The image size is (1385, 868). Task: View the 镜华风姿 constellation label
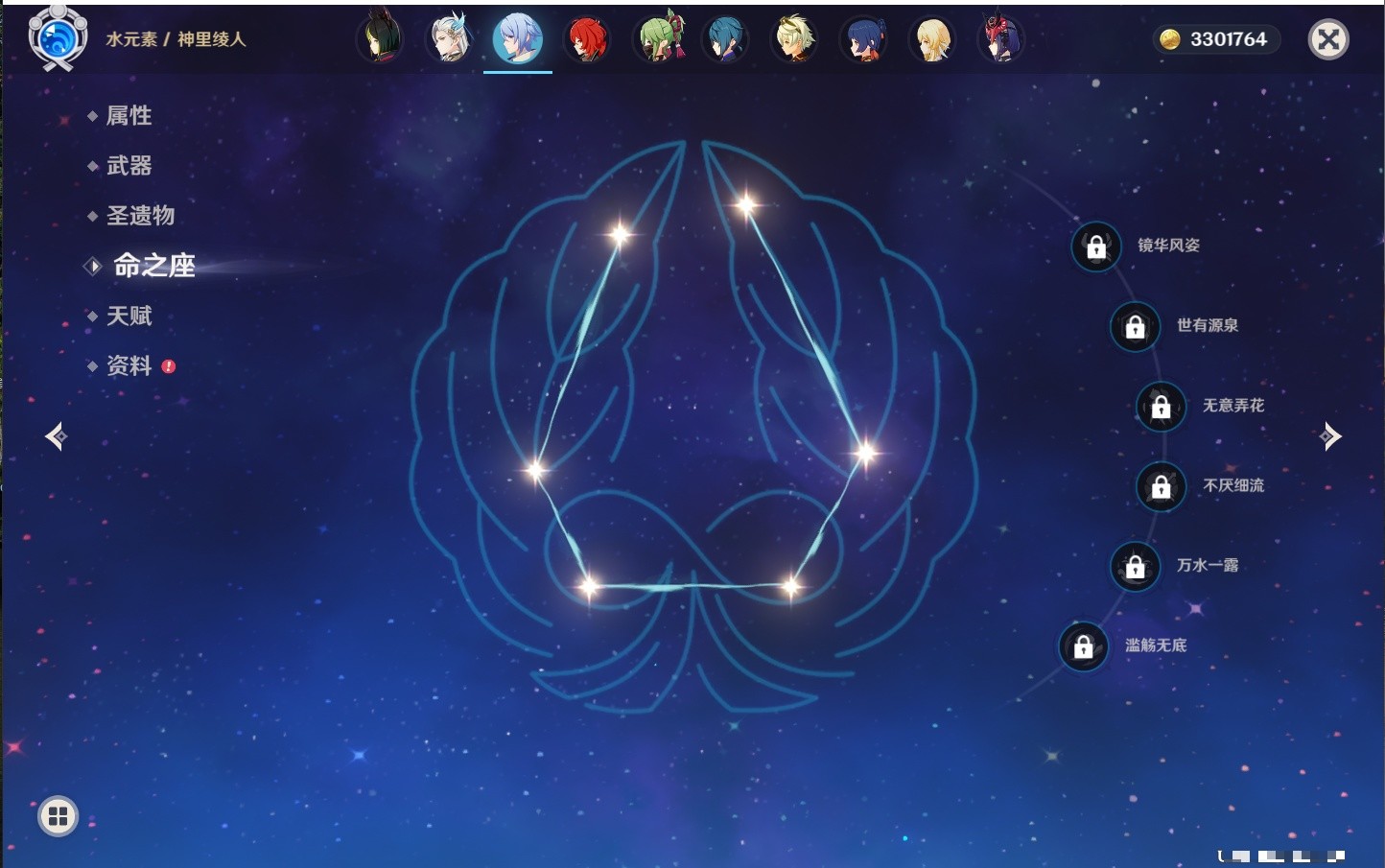coord(1168,246)
